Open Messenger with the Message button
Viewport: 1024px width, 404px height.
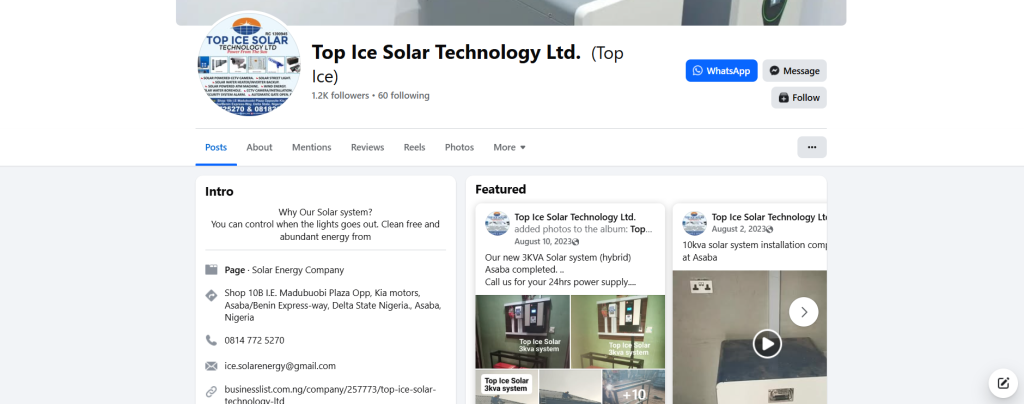pos(794,71)
